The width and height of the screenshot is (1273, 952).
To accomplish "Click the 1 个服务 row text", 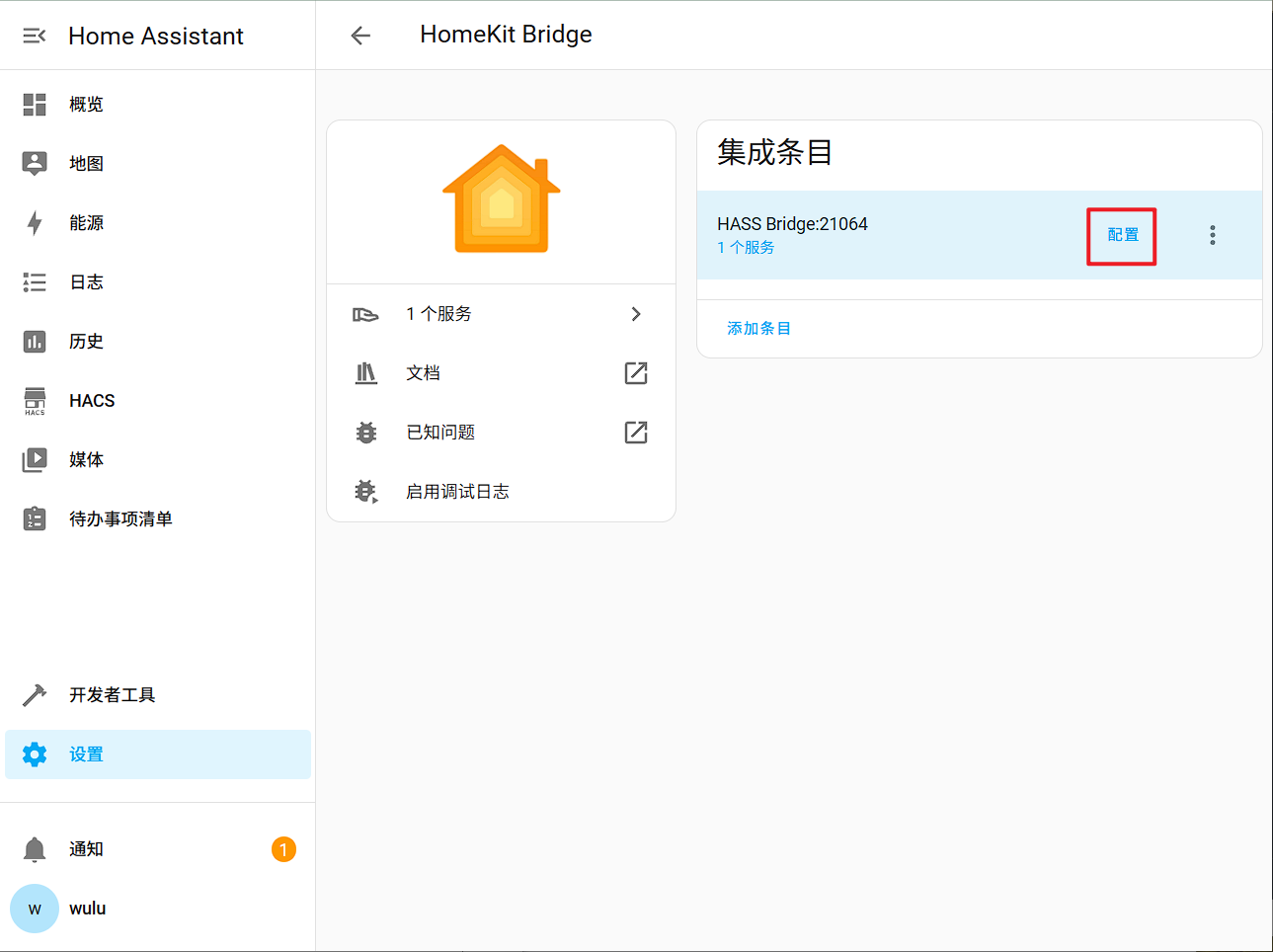I will click(438, 314).
